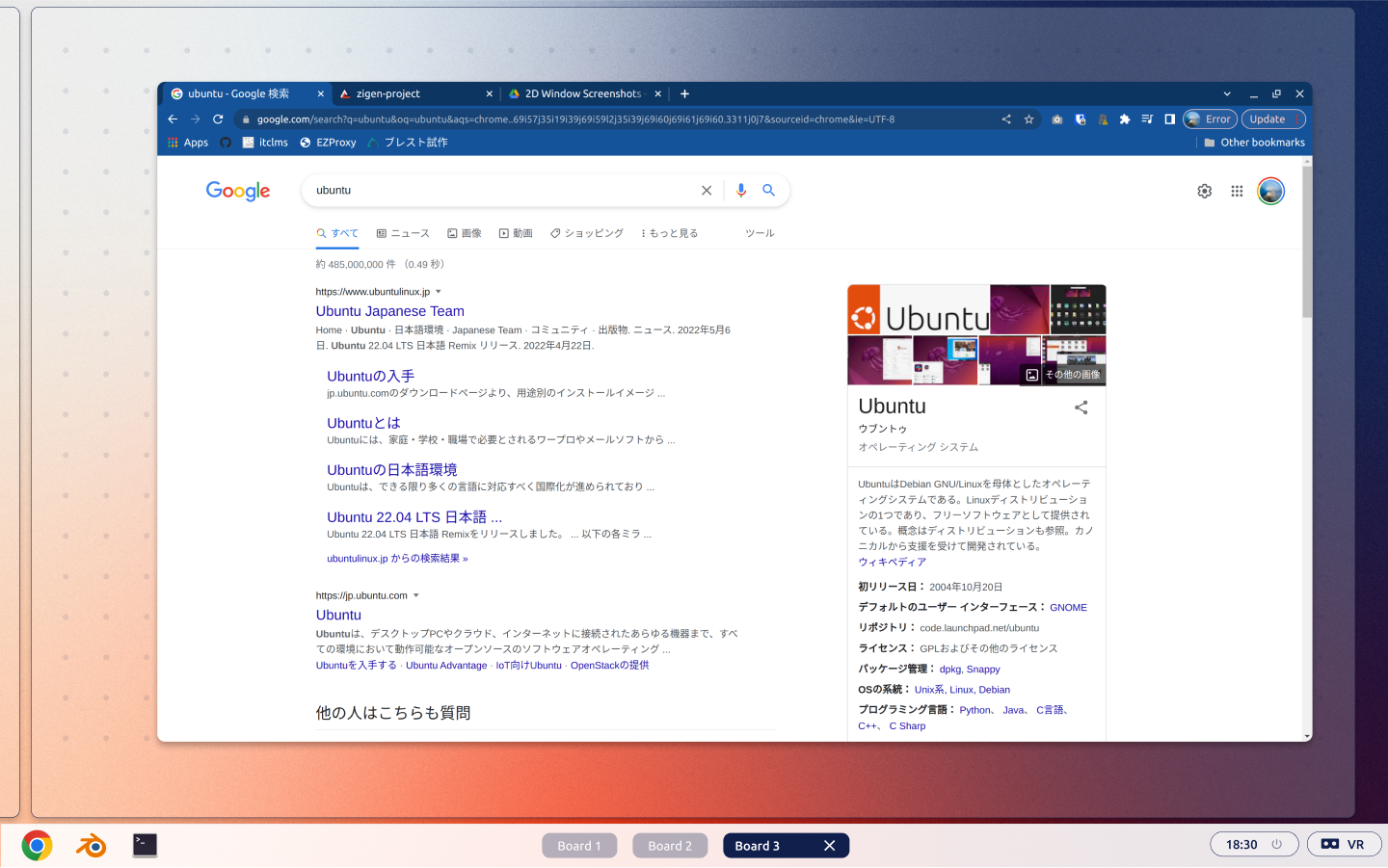
Task: Expand dropdown next to ubuntulinux.jp URL
Action: (439, 292)
